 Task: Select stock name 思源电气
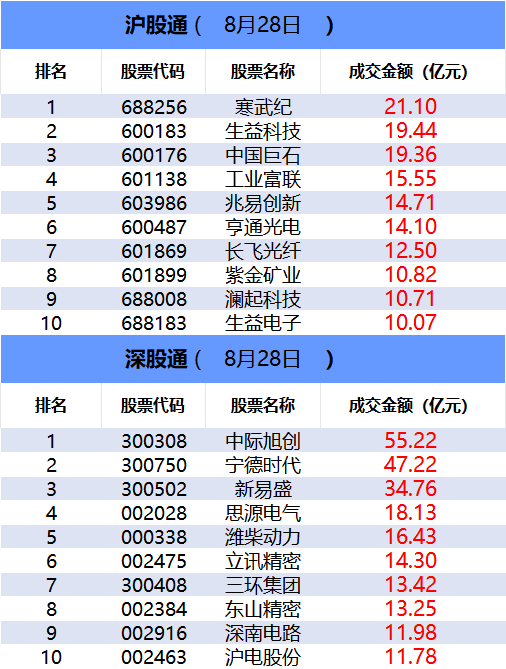(x=263, y=513)
